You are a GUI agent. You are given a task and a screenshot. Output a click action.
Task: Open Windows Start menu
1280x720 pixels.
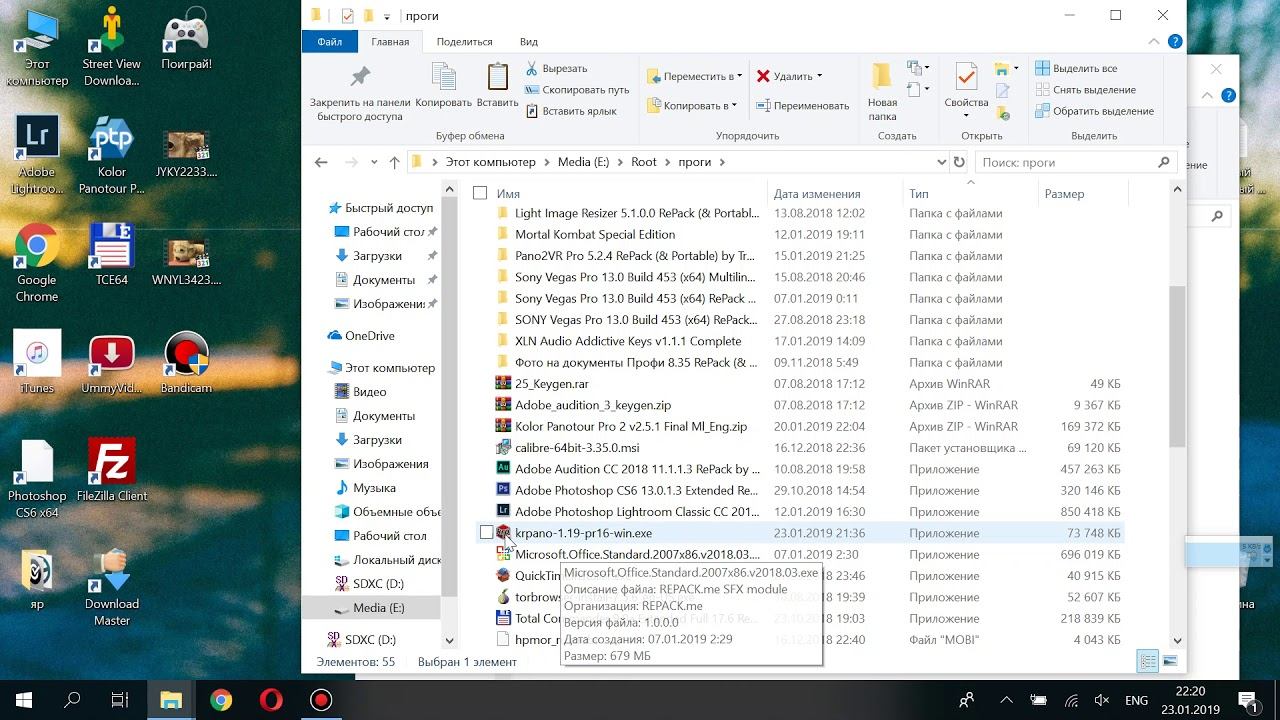tap(24, 700)
